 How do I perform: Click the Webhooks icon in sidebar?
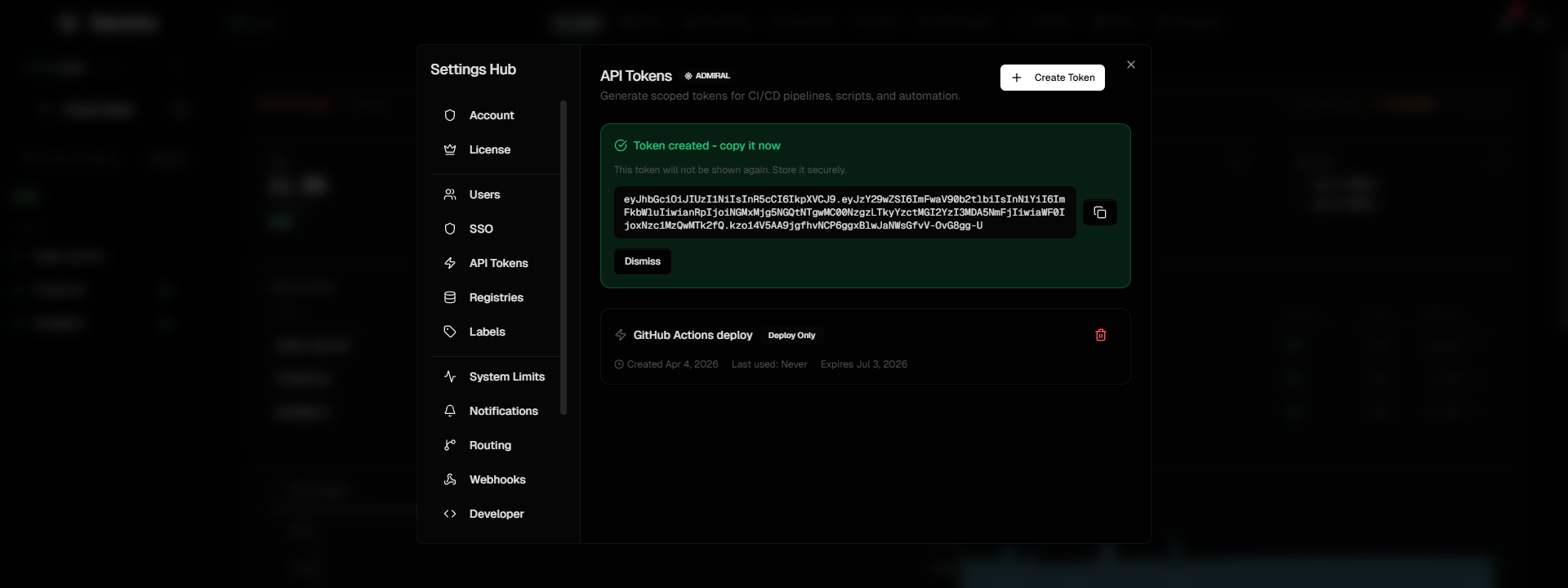tap(450, 479)
